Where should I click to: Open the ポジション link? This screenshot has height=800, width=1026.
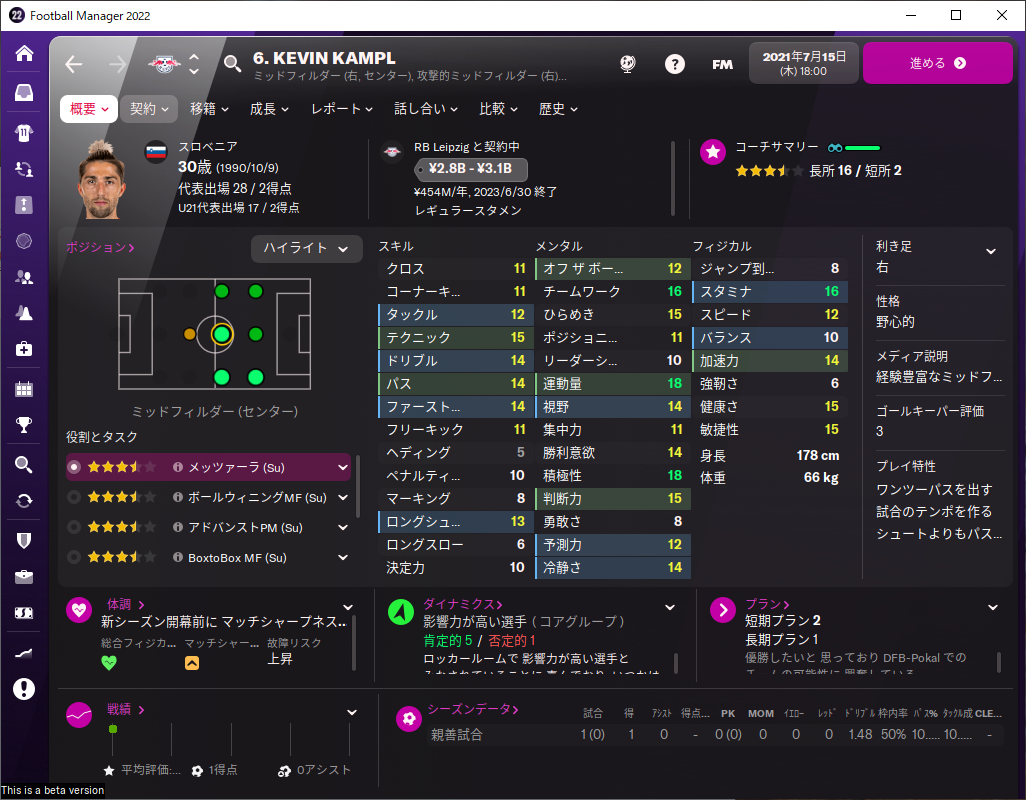(x=100, y=247)
